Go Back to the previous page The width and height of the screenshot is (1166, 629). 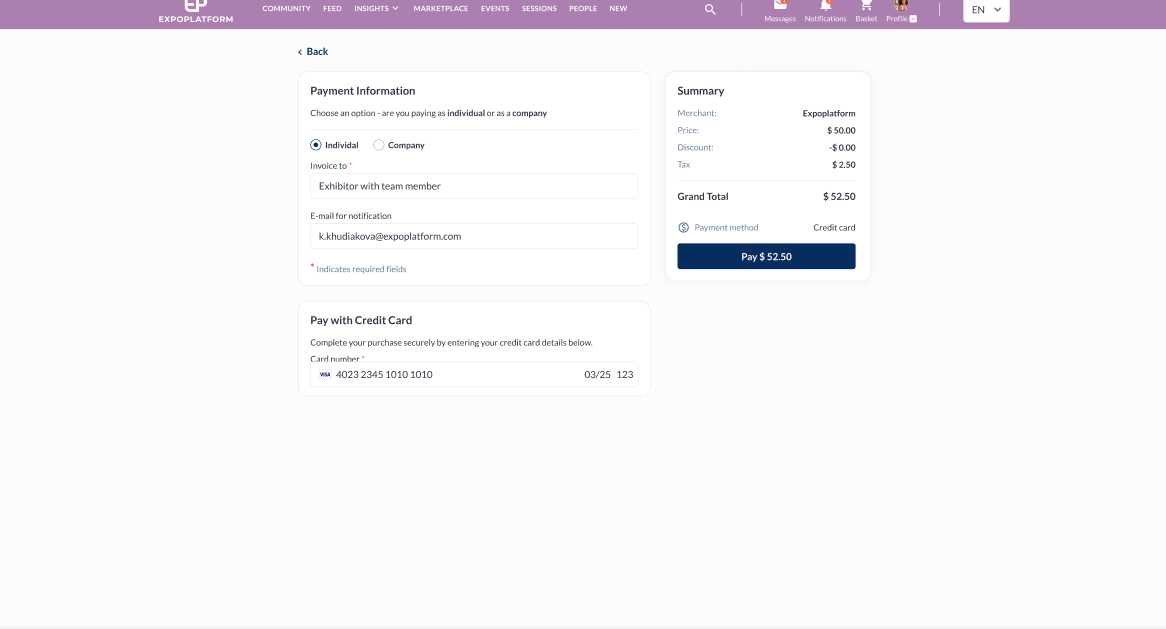313,51
